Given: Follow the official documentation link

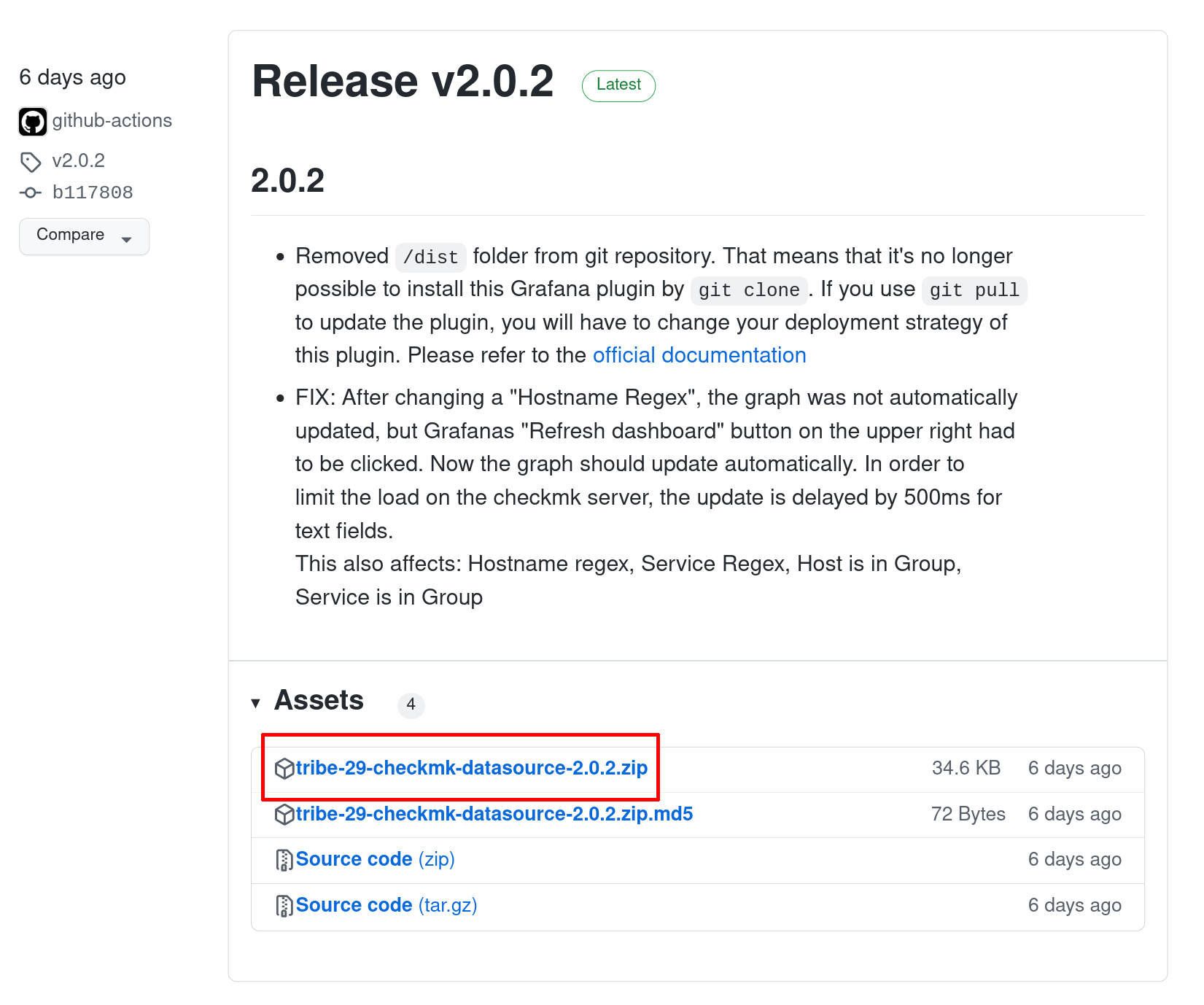Looking at the screenshot, I should [699, 355].
